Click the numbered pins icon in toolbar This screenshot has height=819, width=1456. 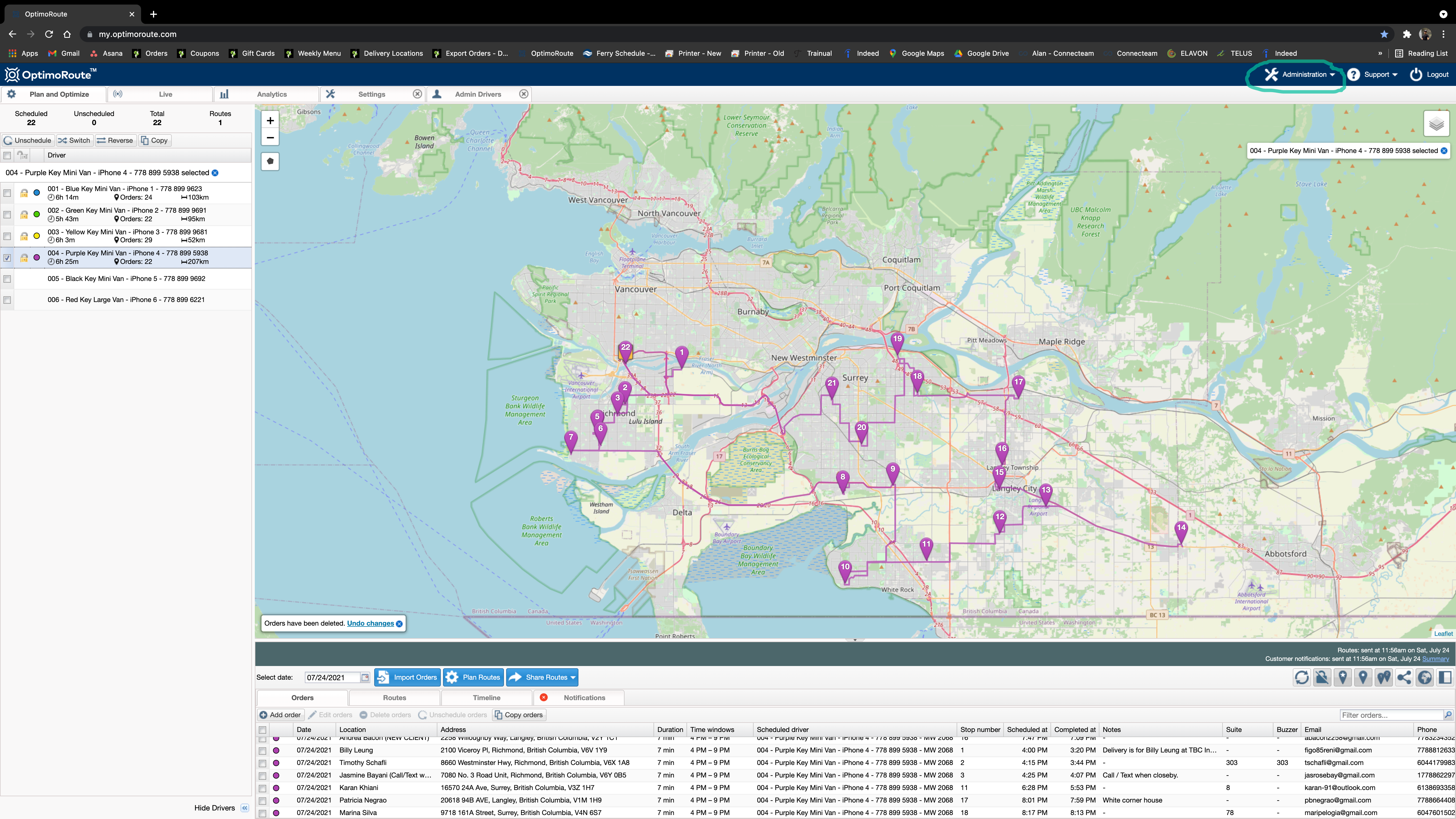1384,677
